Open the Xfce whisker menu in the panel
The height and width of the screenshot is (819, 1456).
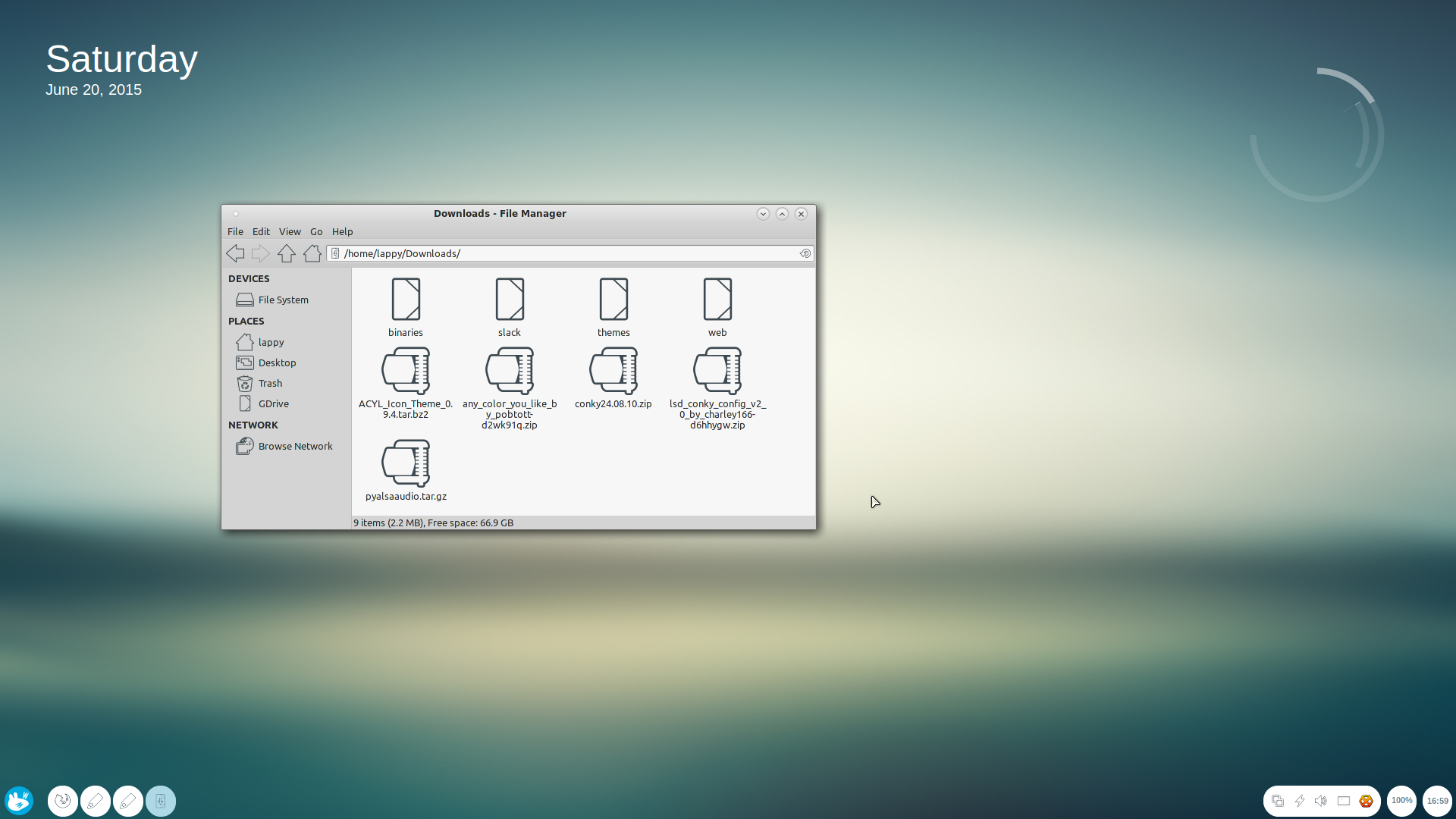19,801
